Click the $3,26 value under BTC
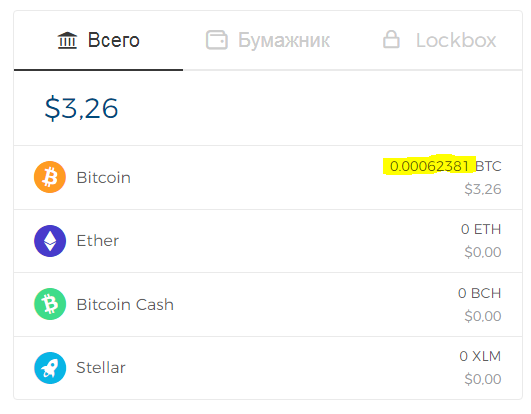Viewport: 531px width, 414px height. (483, 189)
